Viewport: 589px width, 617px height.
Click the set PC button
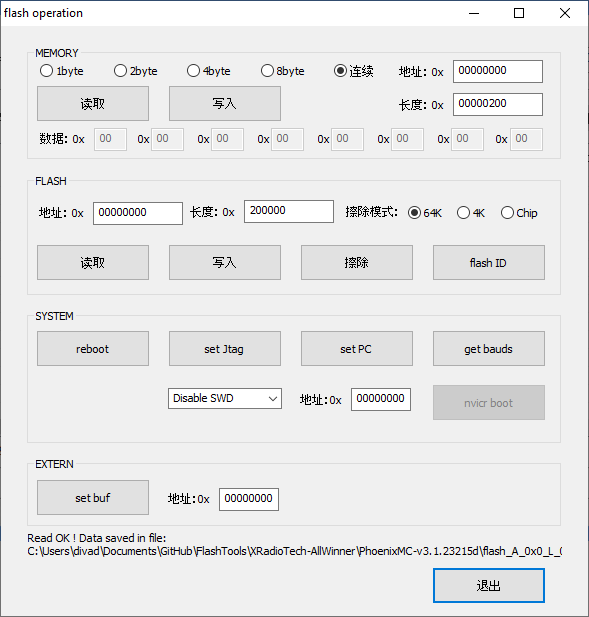[357, 349]
